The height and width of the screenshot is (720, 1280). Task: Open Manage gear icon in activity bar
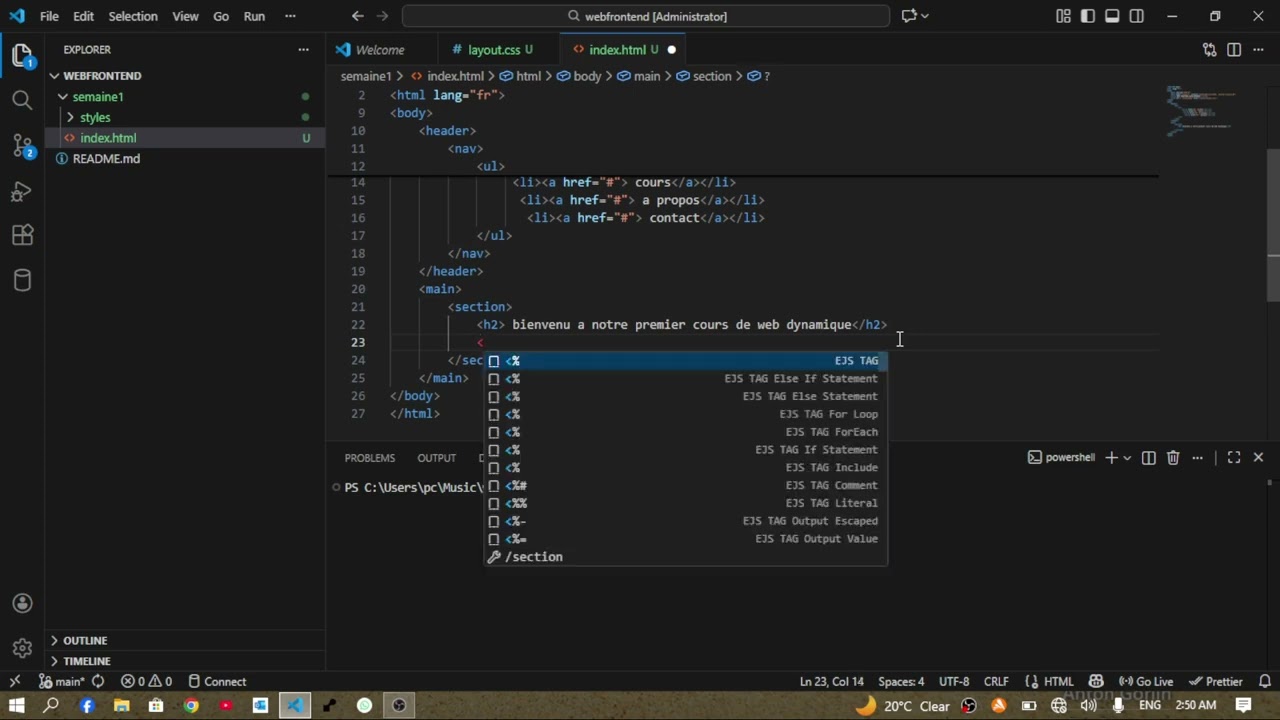22,647
